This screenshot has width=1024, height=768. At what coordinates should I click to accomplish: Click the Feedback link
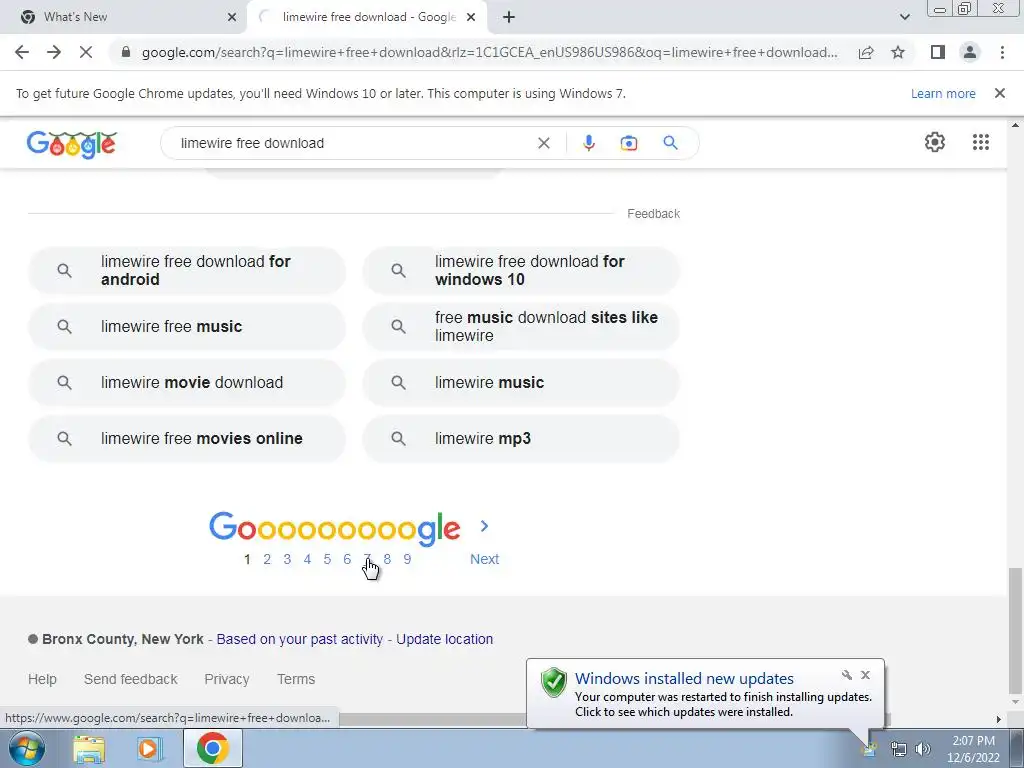(653, 214)
